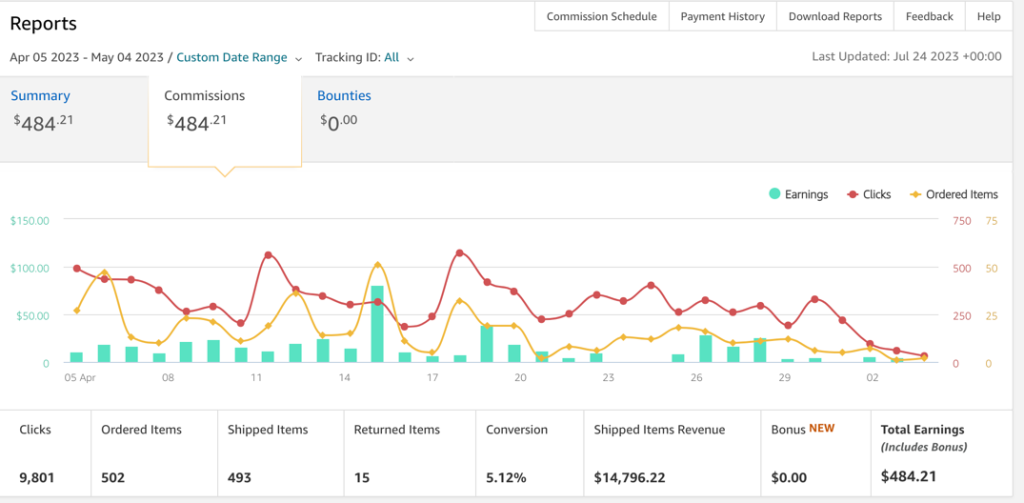Image resolution: width=1024 pixels, height=503 pixels.
Task: View Payment History
Action: coord(722,16)
